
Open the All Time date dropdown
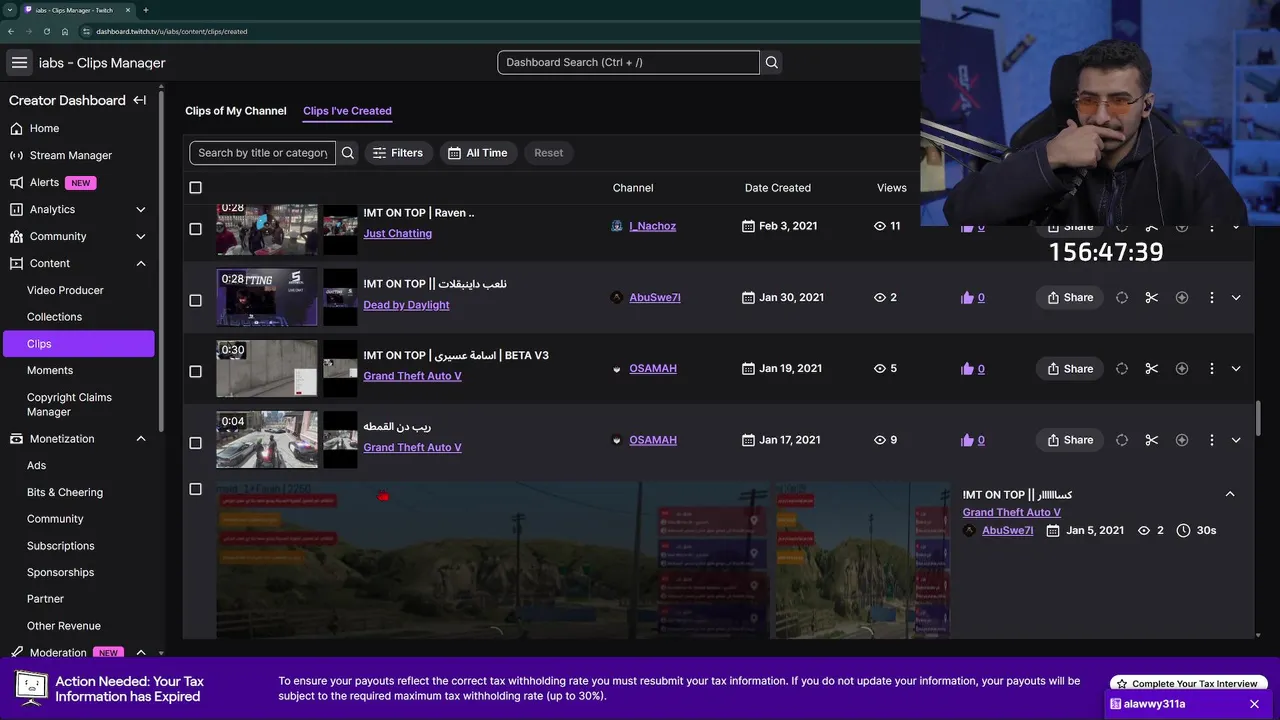coord(478,153)
